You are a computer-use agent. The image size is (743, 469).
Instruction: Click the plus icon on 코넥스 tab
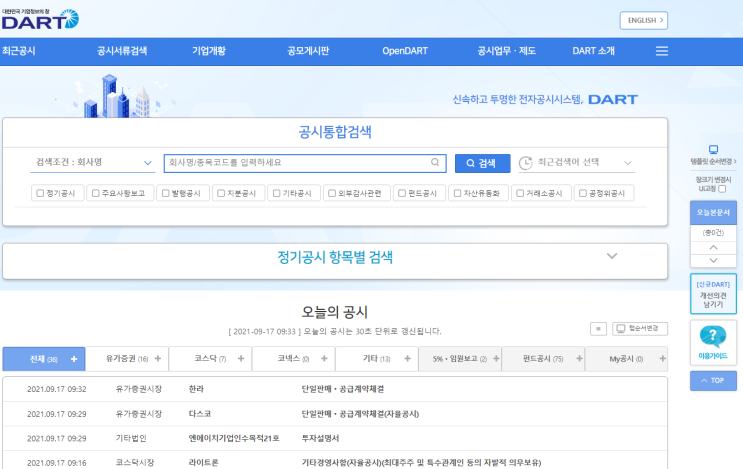tap(324, 359)
